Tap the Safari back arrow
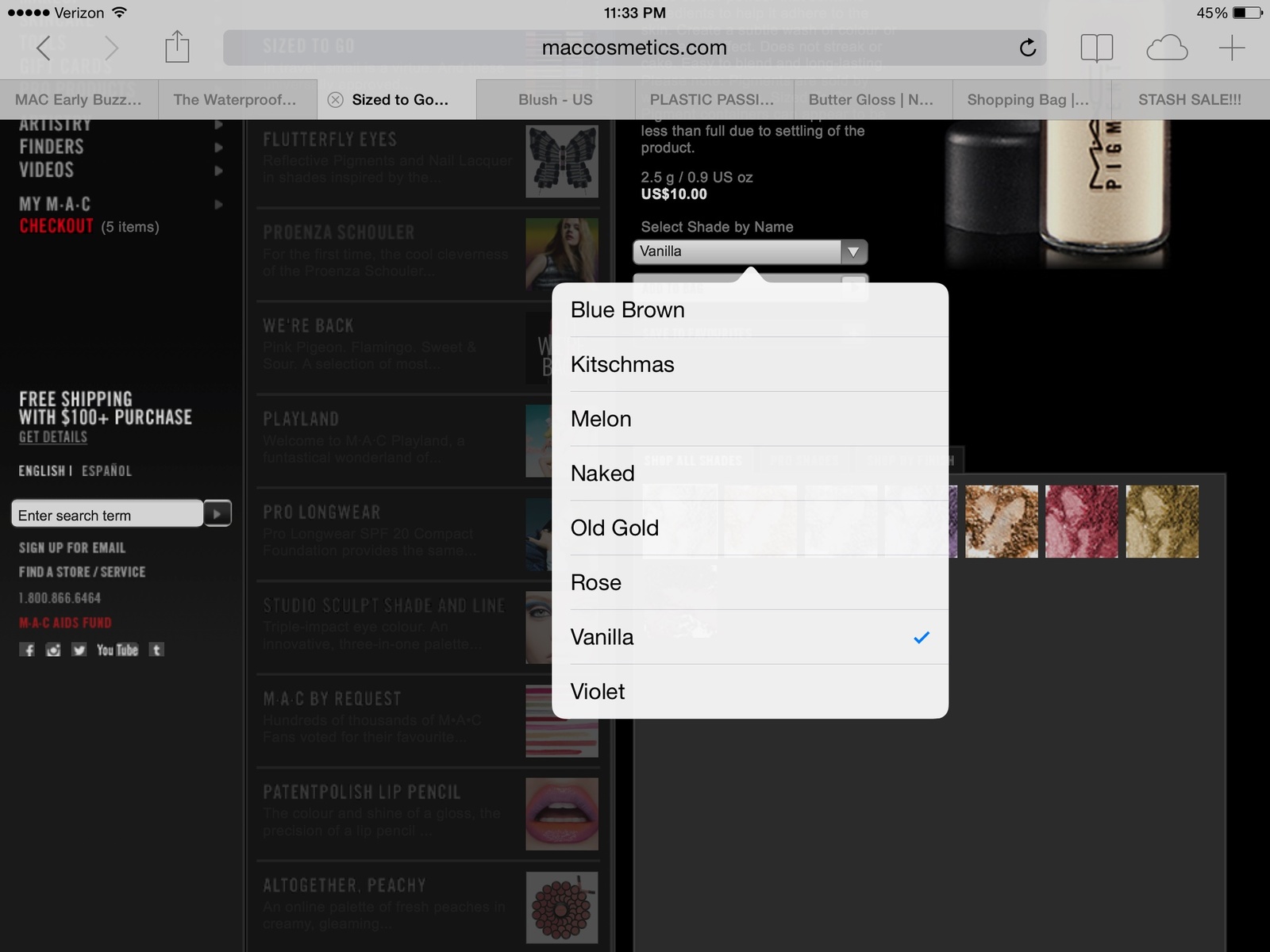This screenshot has height=952, width=1270. click(43, 48)
